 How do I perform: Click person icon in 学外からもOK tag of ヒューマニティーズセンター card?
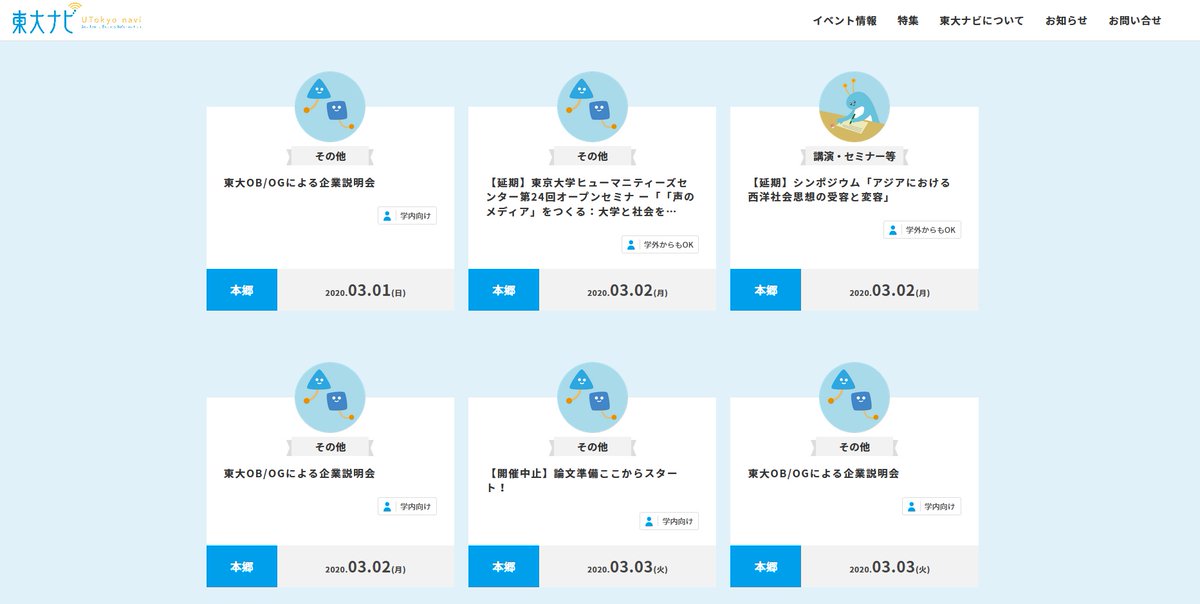631,245
